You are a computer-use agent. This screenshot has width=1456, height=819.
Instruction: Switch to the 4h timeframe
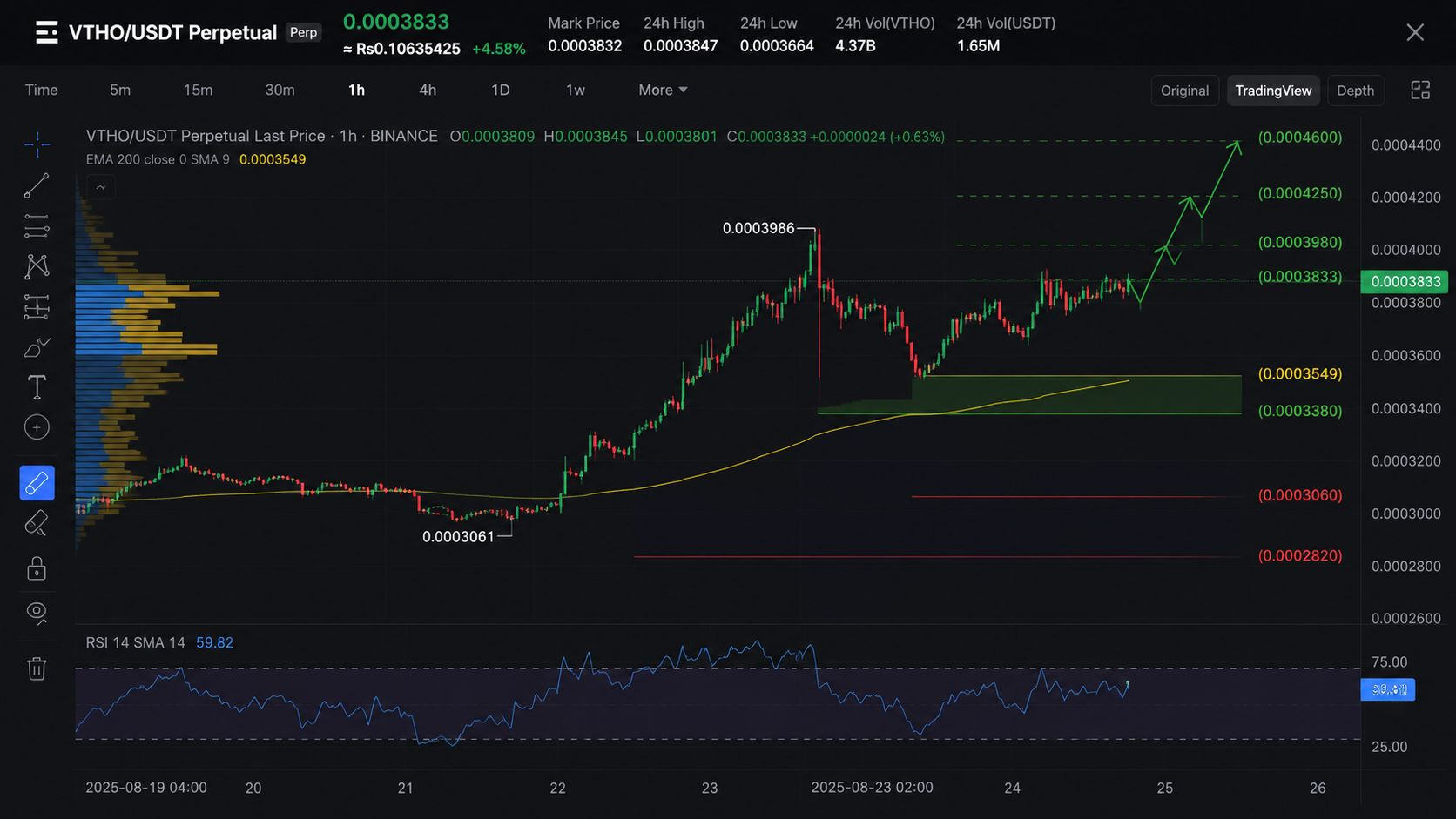428,90
